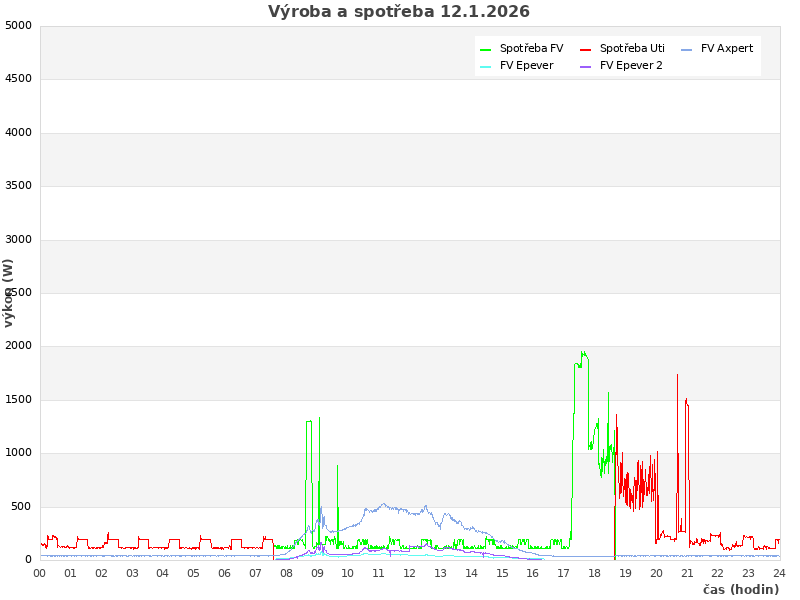Image resolution: width=800 pixels, height=600 pixels.
Task: Select the Spotřeba Uti legend label
Action: 632,49
